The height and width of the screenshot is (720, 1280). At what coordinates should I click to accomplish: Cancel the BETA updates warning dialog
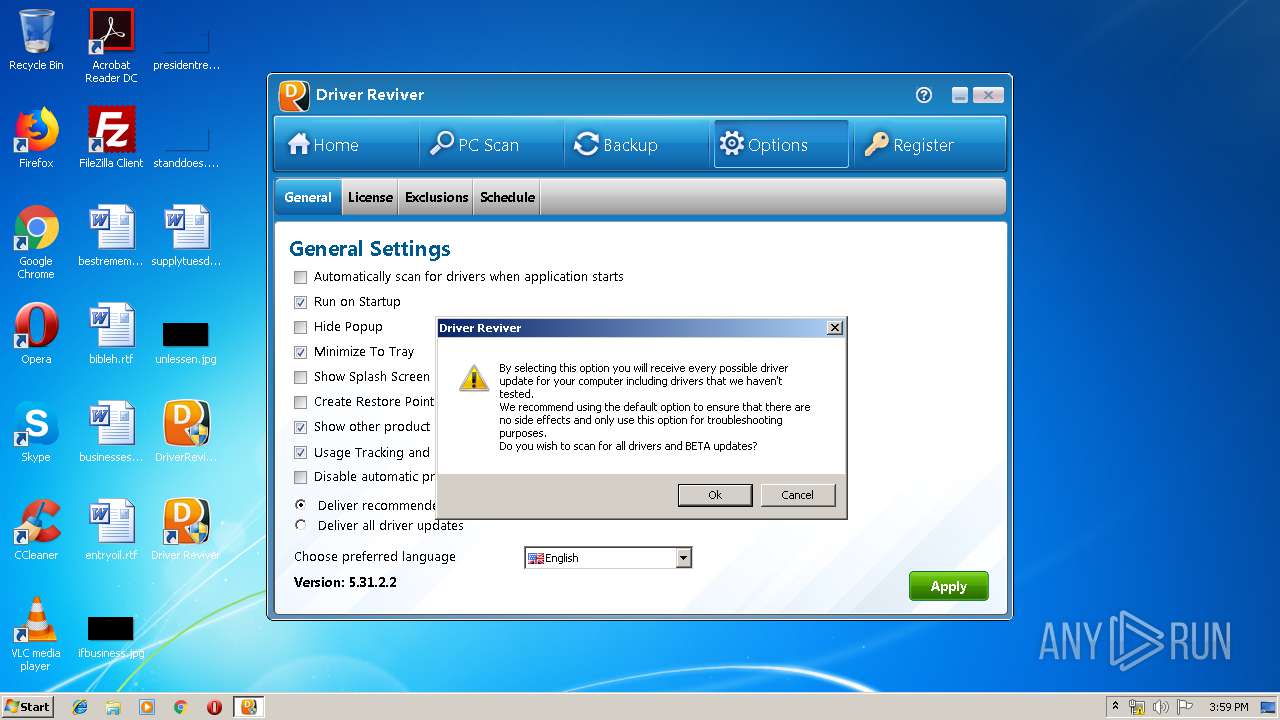coord(797,495)
